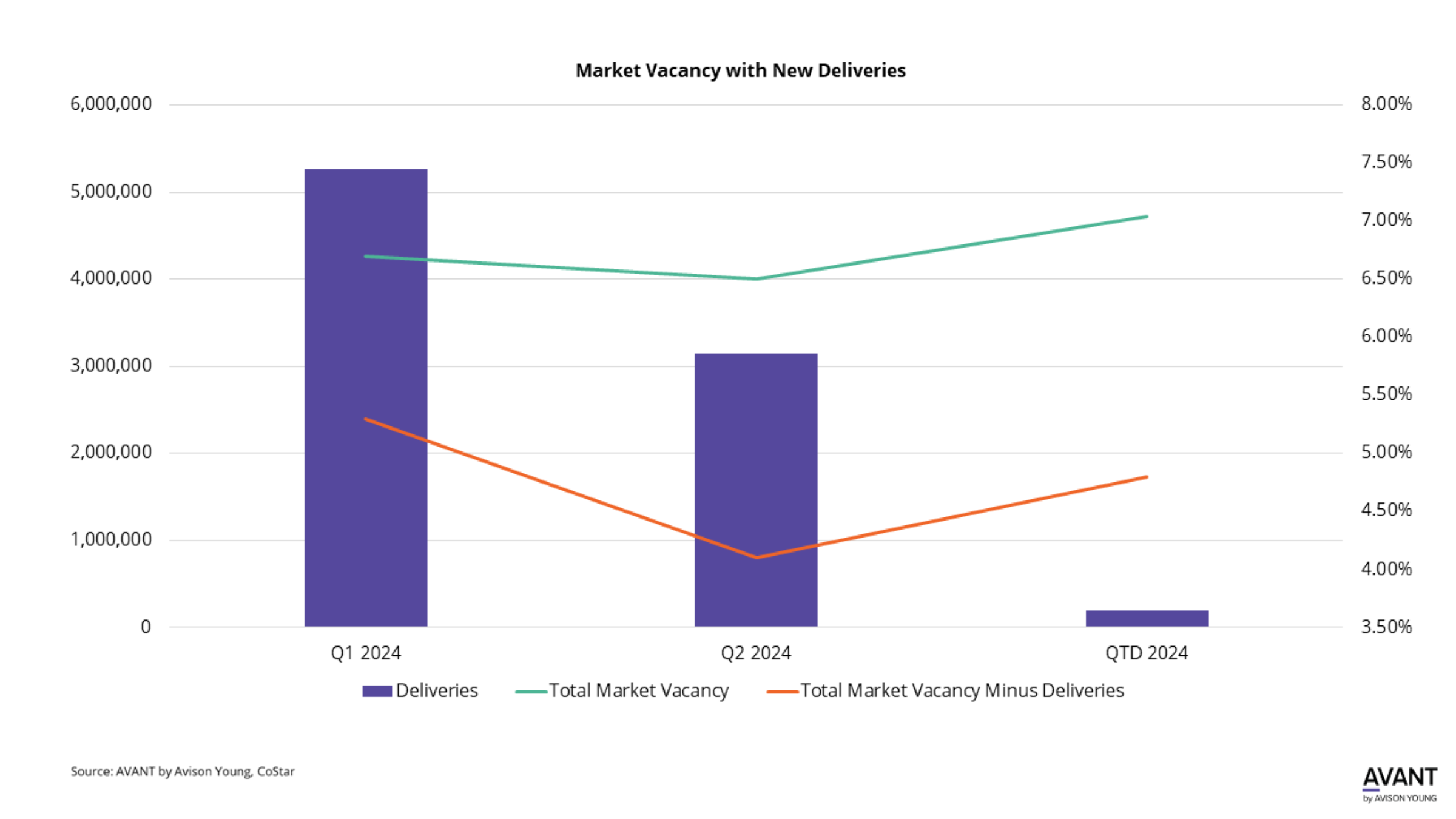
Task: Click the Q2 2024 Deliveries bar
Action: (756, 490)
